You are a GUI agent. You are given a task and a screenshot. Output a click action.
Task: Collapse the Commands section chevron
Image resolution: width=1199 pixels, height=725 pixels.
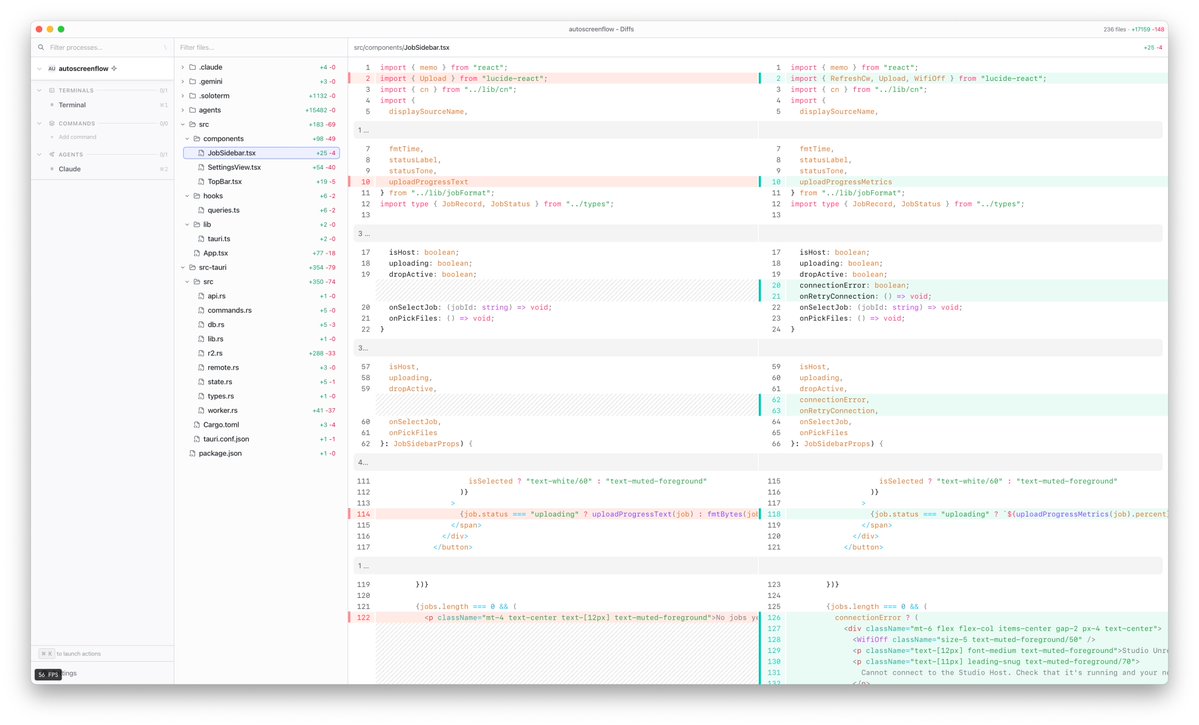40,123
